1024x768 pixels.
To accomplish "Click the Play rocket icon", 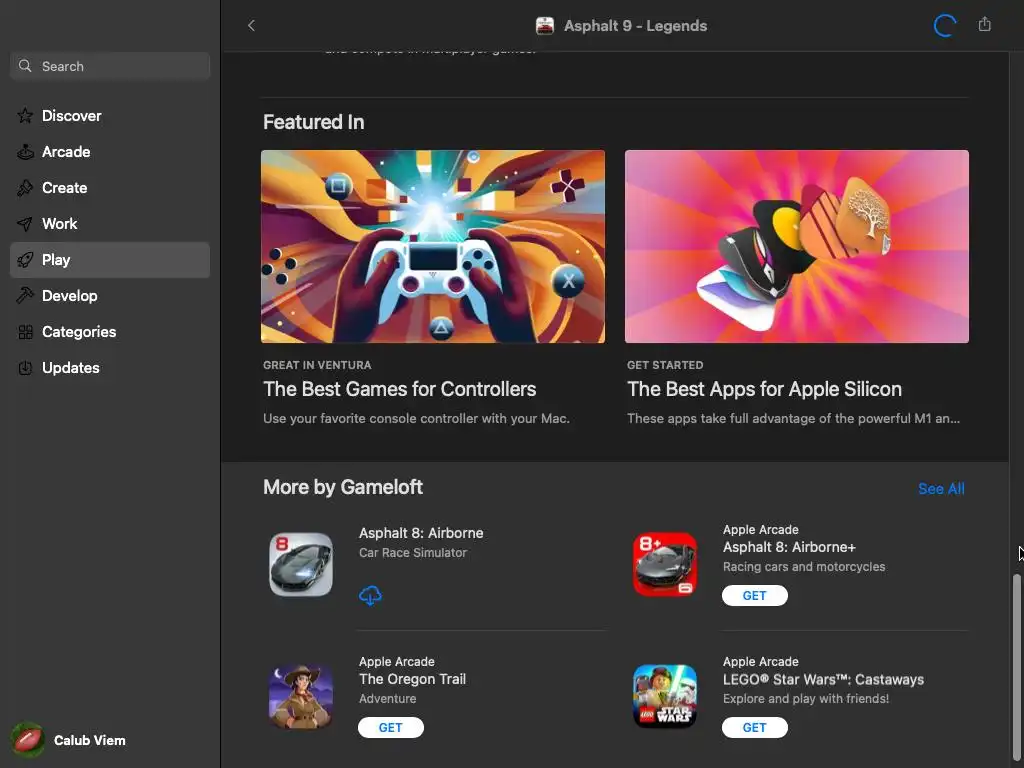I will pyautogui.click(x=25, y=260).
